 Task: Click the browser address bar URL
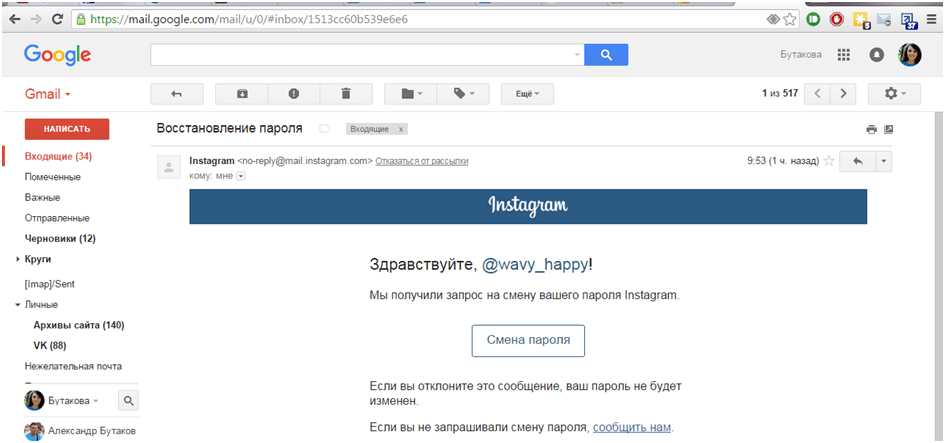click(x=249, y=19)
